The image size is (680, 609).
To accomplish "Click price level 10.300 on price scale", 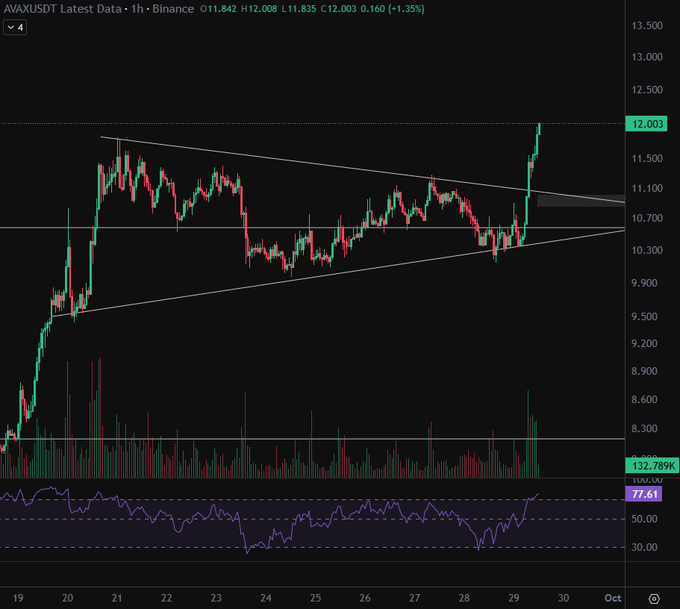I will click(647, 250).
